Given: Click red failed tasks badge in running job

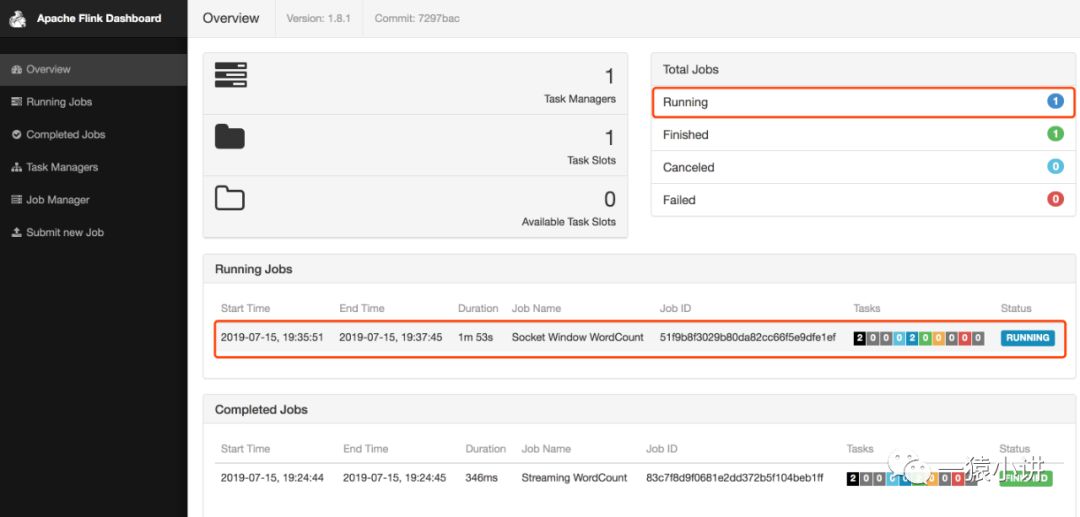Looking at the screenshot, I should point(965,338).
